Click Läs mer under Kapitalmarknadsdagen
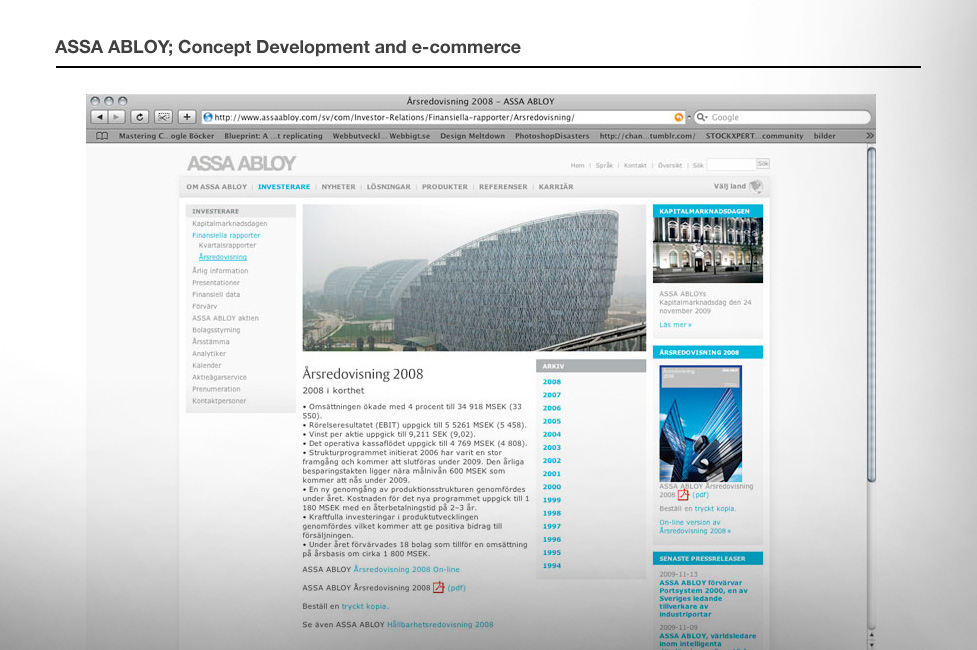Screen dimensions: 977x650 point(675,325)
